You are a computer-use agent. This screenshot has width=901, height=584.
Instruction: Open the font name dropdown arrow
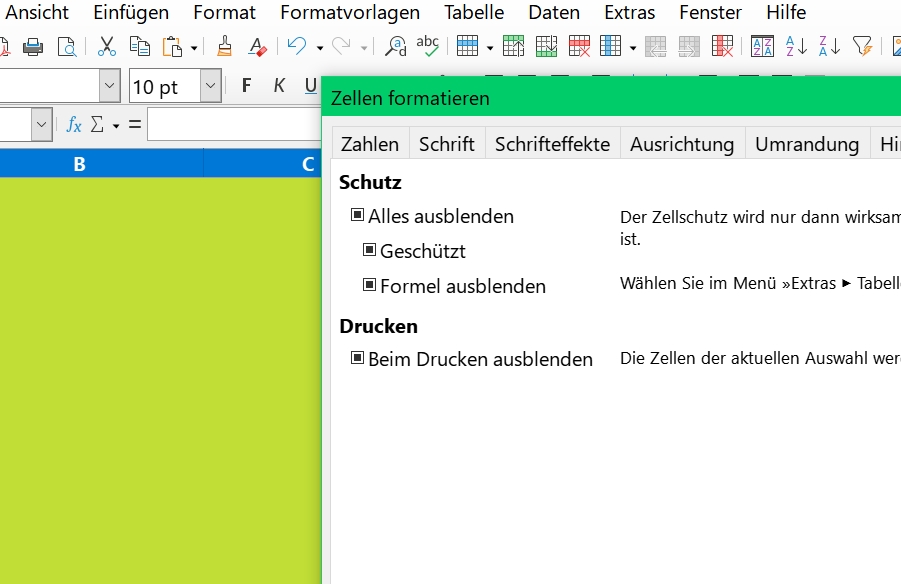tap(109, 86)
